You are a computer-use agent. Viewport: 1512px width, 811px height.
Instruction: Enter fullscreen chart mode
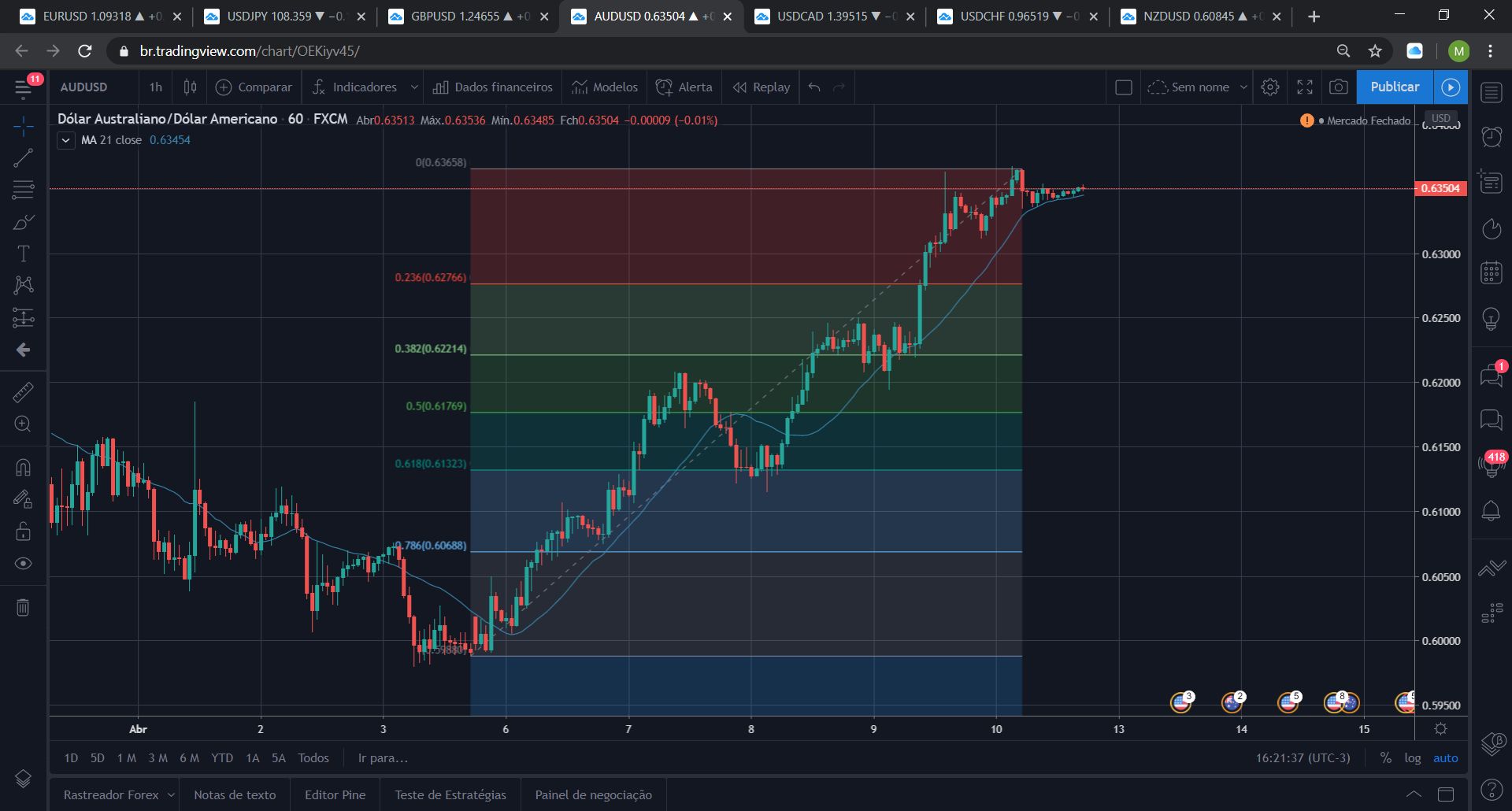(x=1304, y=87)
